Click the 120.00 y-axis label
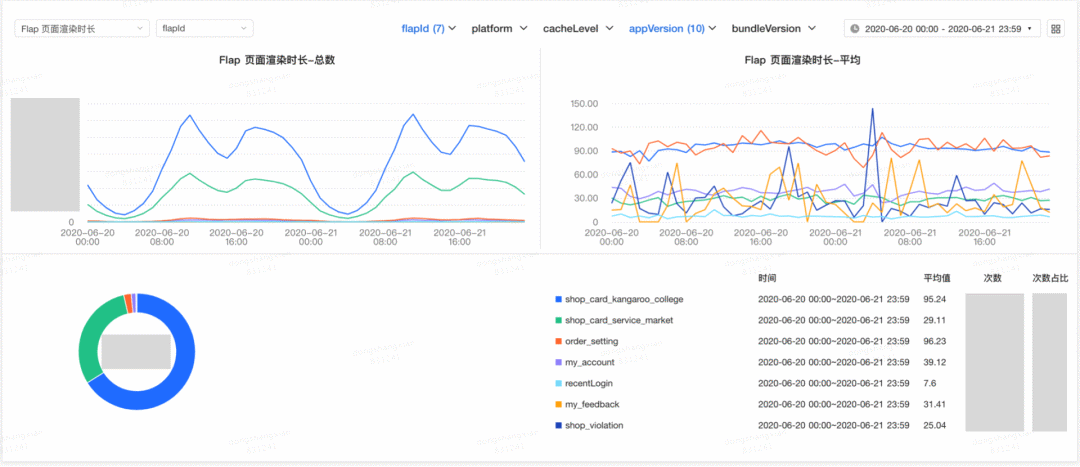 click(584, 127)
